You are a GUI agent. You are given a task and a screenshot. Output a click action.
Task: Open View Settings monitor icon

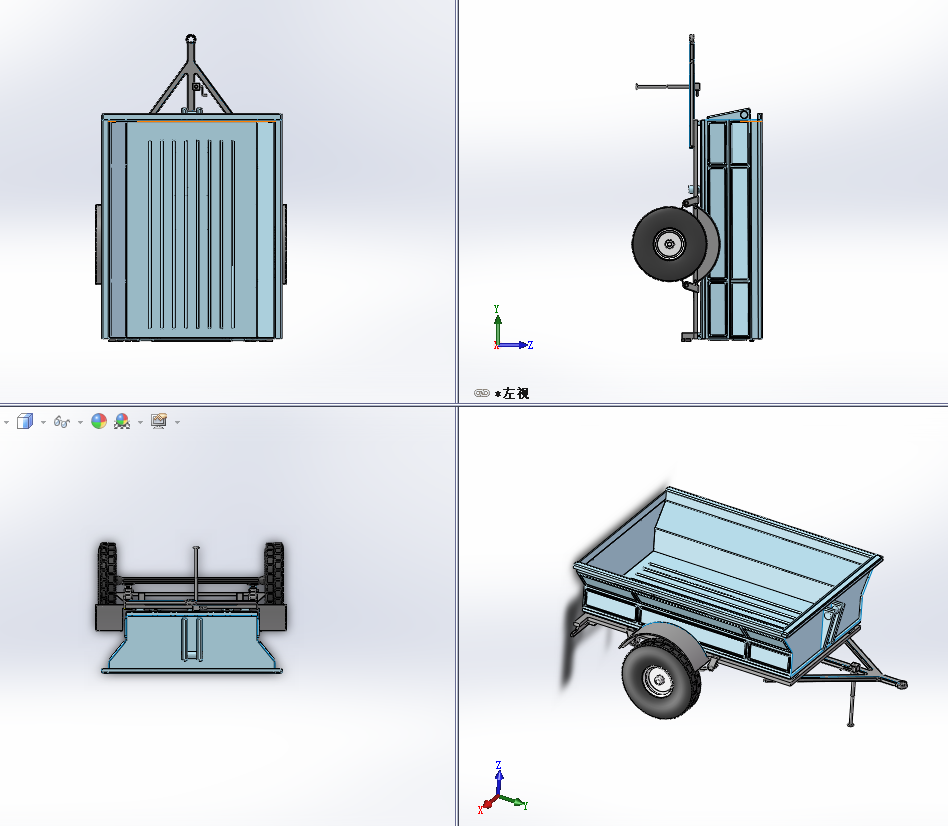[x=159, y=421]
